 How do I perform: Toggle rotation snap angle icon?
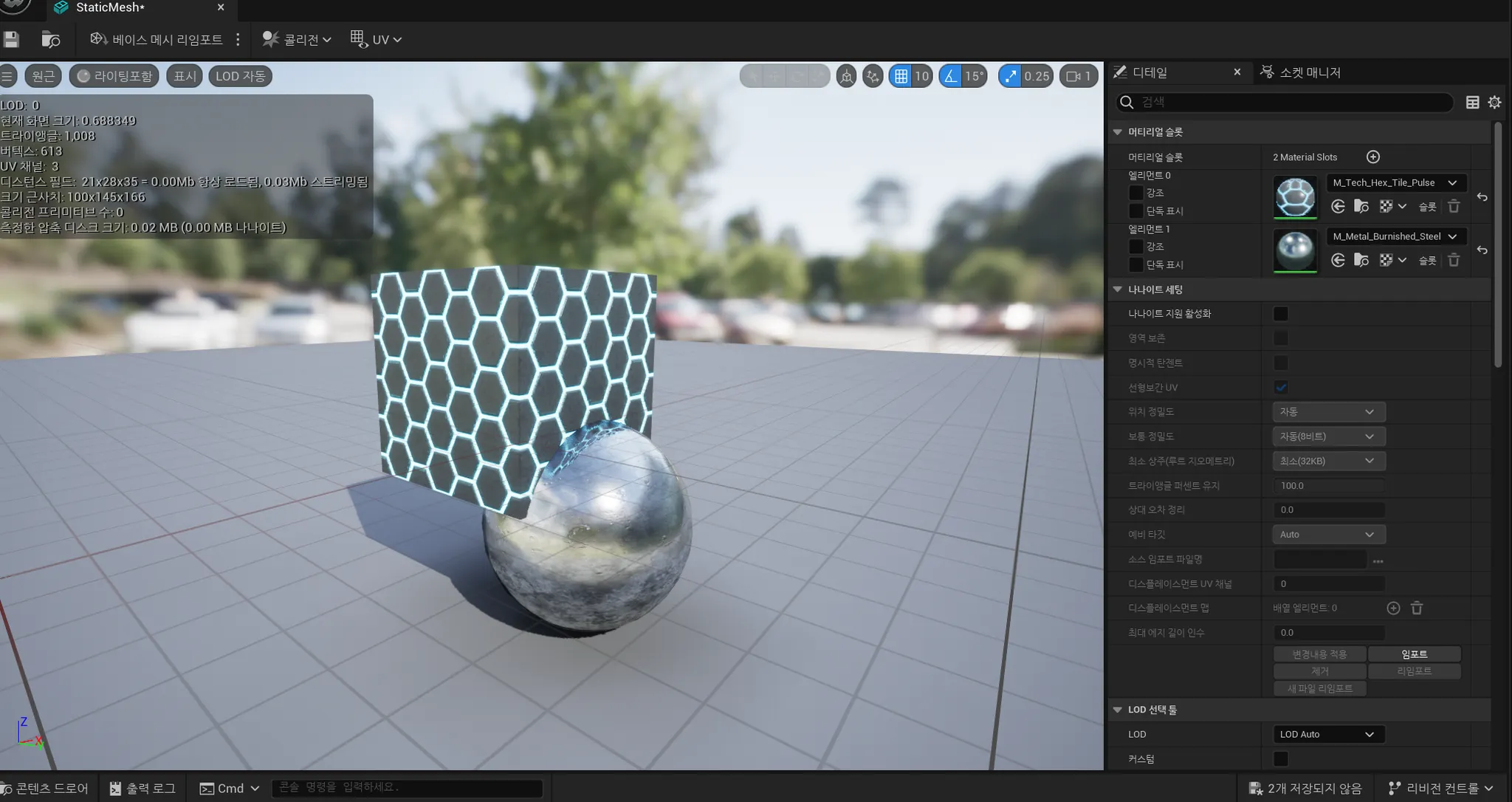[951, 76]
